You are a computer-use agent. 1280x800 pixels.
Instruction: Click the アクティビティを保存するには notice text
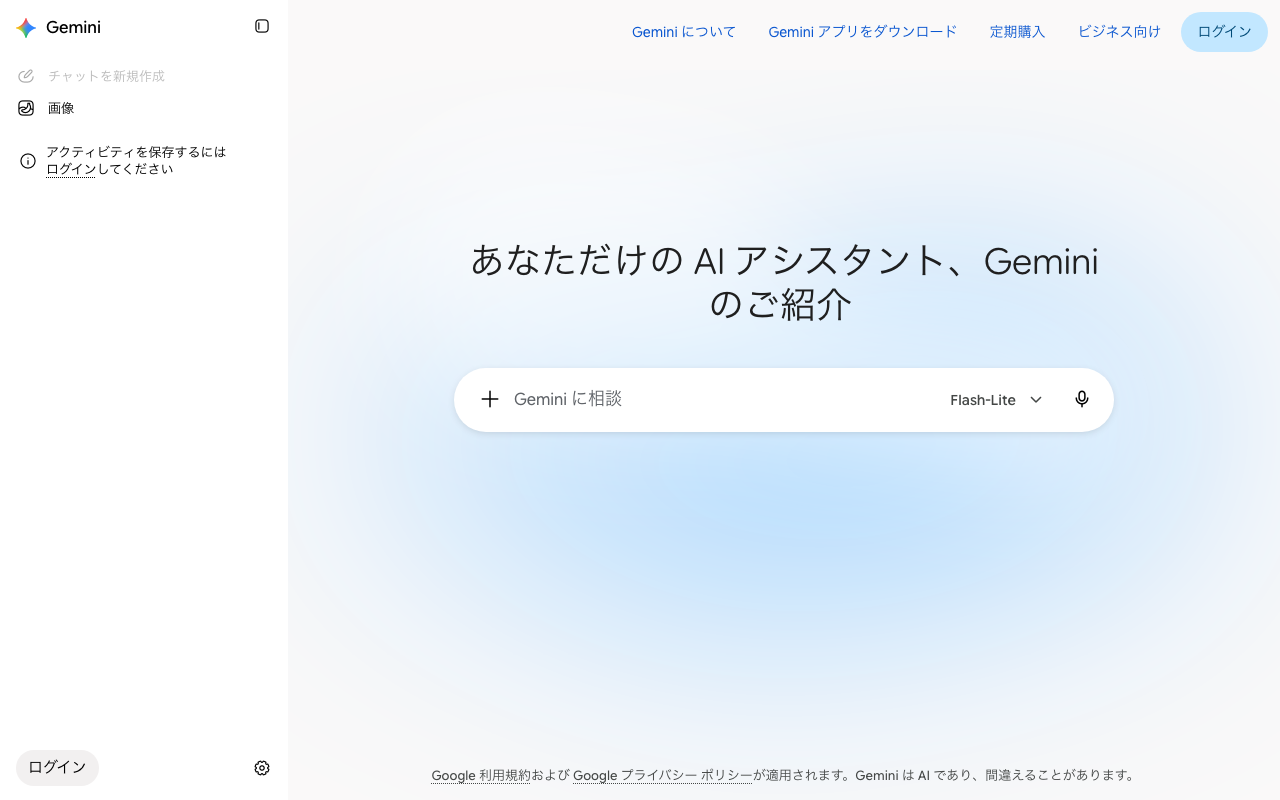coord(136,161)
